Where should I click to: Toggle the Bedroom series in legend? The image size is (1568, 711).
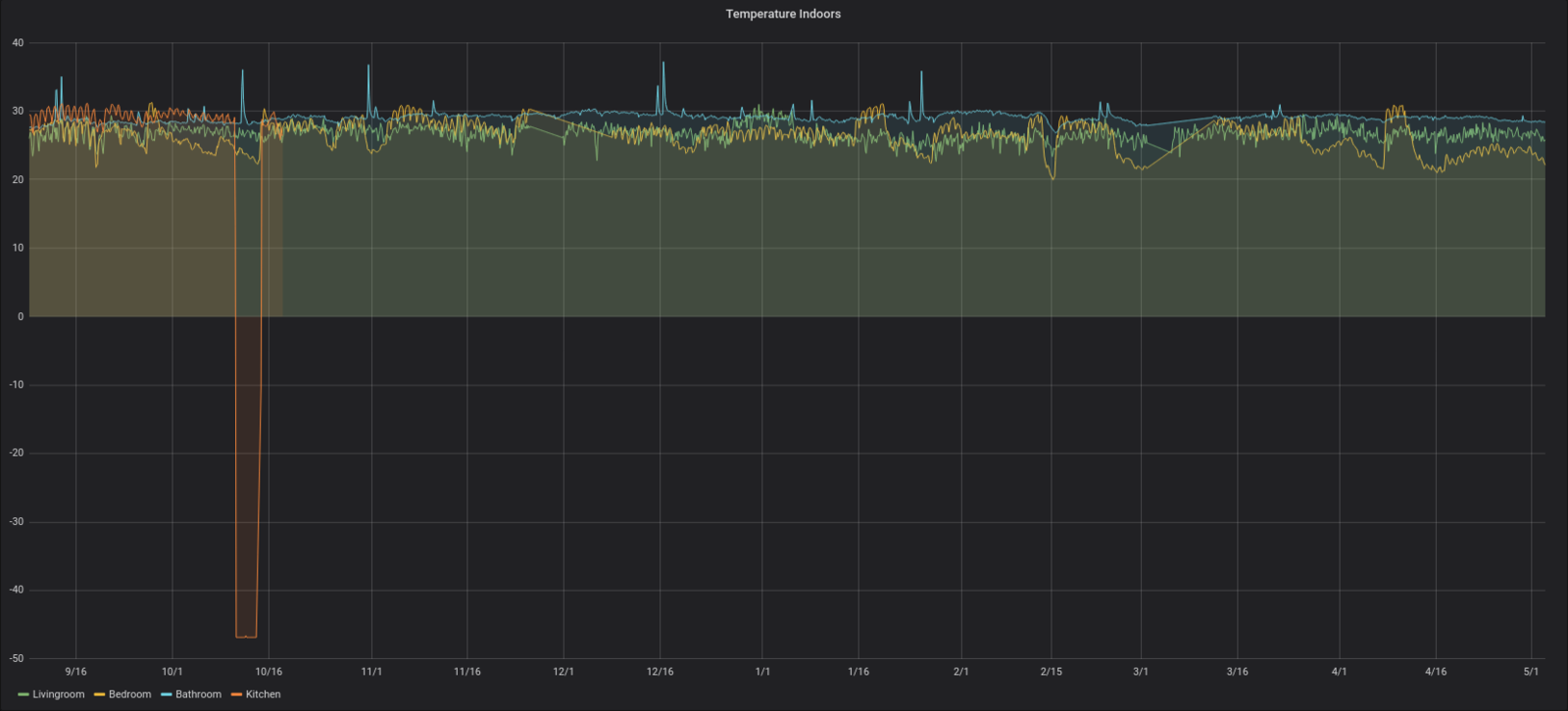pos(129,694)
